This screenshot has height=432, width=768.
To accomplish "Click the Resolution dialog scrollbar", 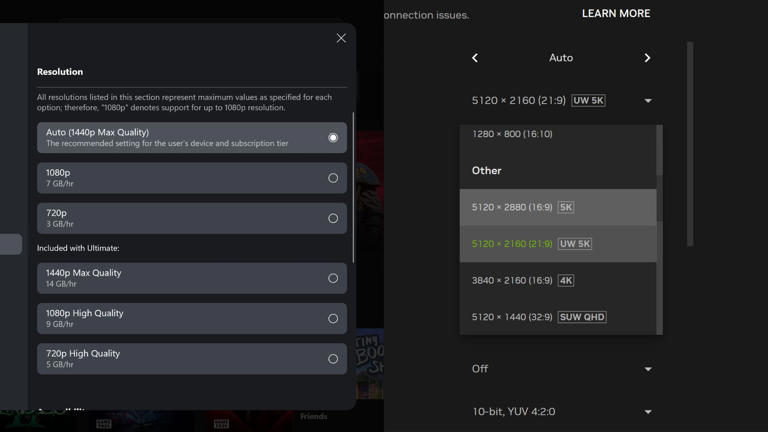I will click(353, 187).
